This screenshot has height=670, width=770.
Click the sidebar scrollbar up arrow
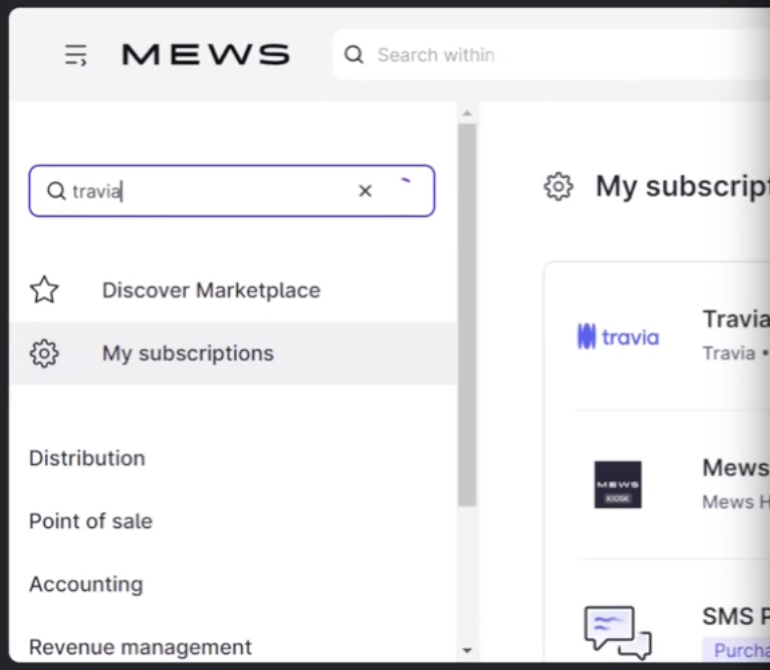point(467,113)
